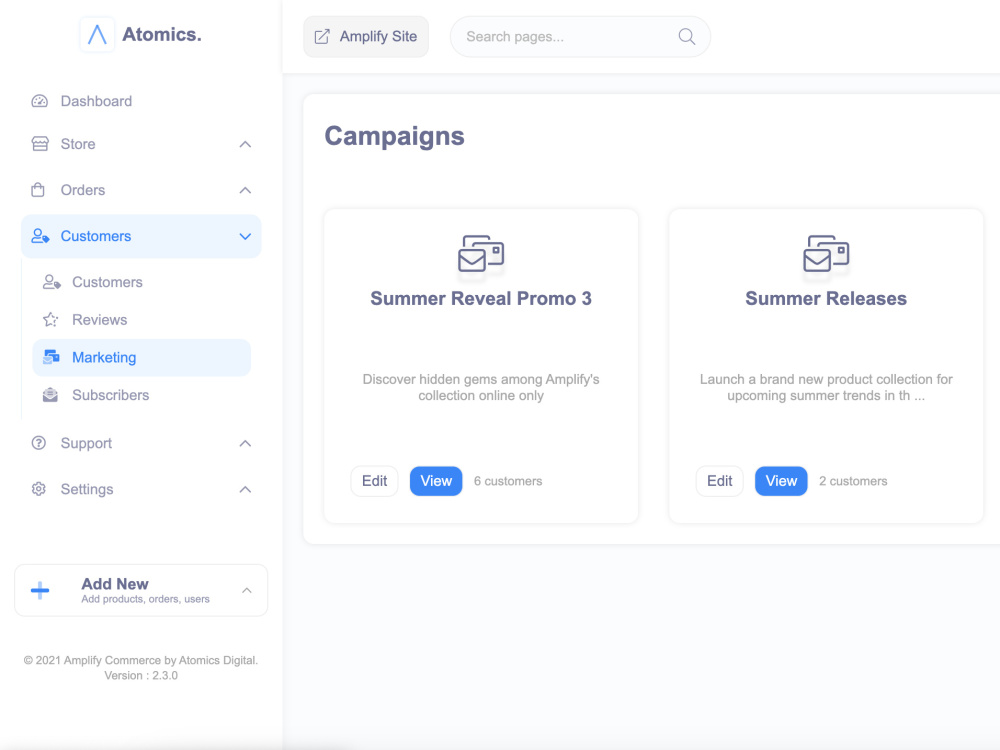1000x750 pixels.
Task: Expand the Support section chevron
Action: 245,443
